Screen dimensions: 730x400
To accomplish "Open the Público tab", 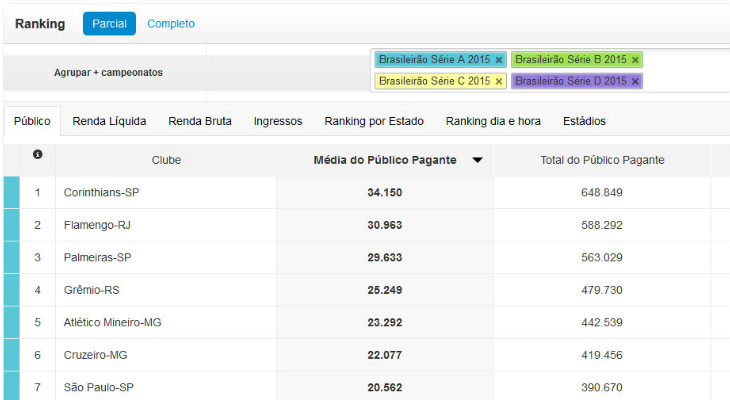I will click(x=32, y=121).
